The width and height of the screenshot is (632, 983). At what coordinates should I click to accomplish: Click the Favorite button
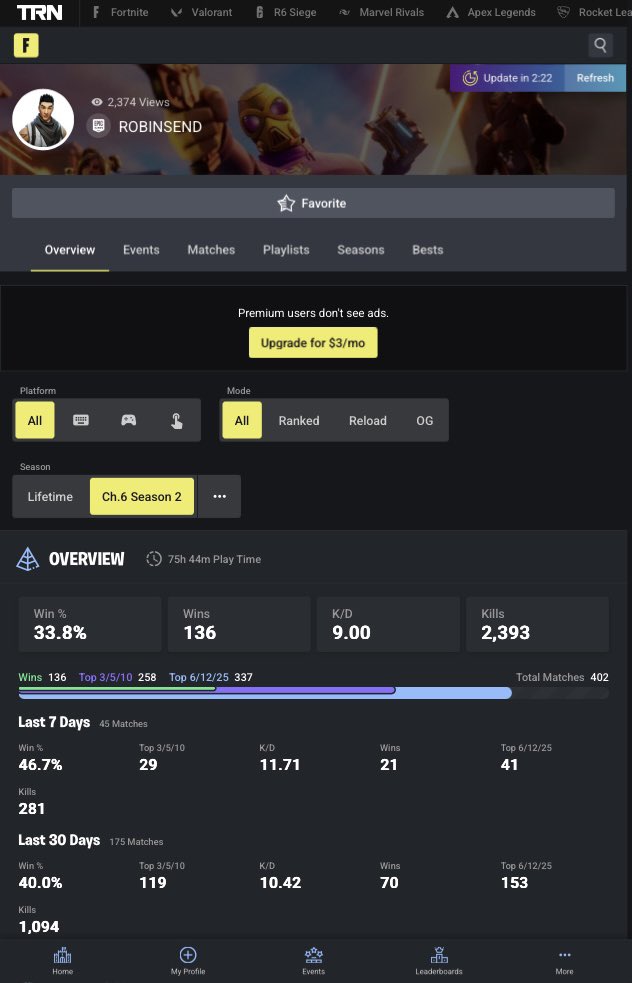point(313,203)
